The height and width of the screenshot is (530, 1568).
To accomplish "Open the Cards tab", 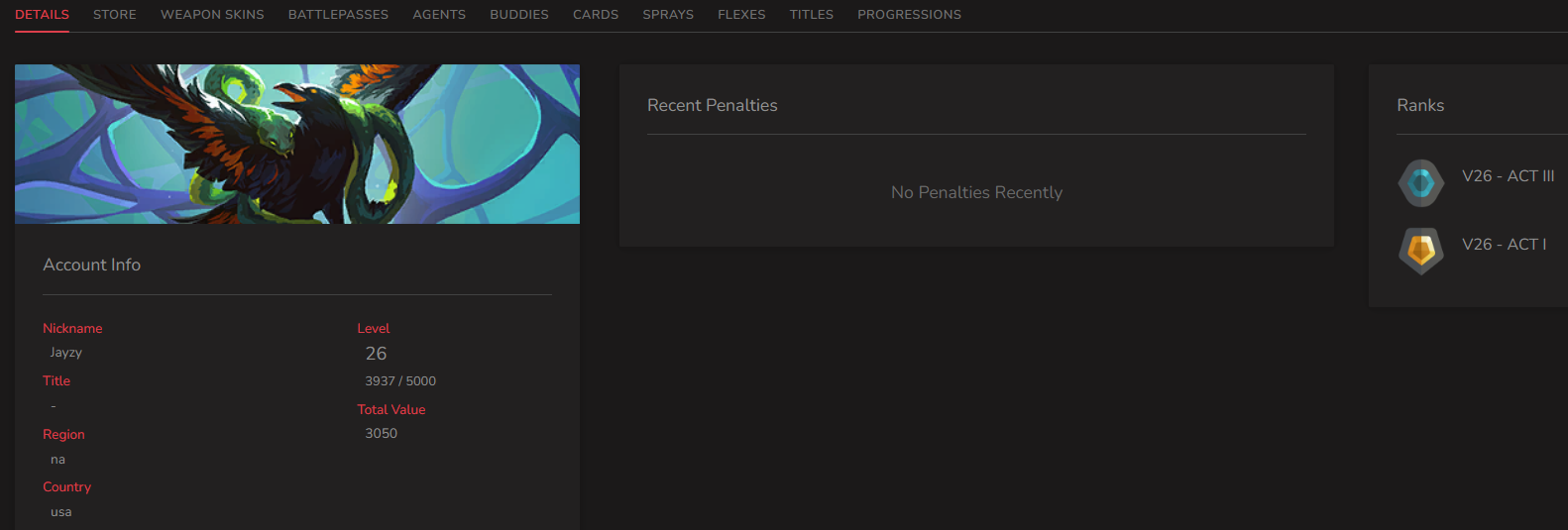I will click(596, 15).
